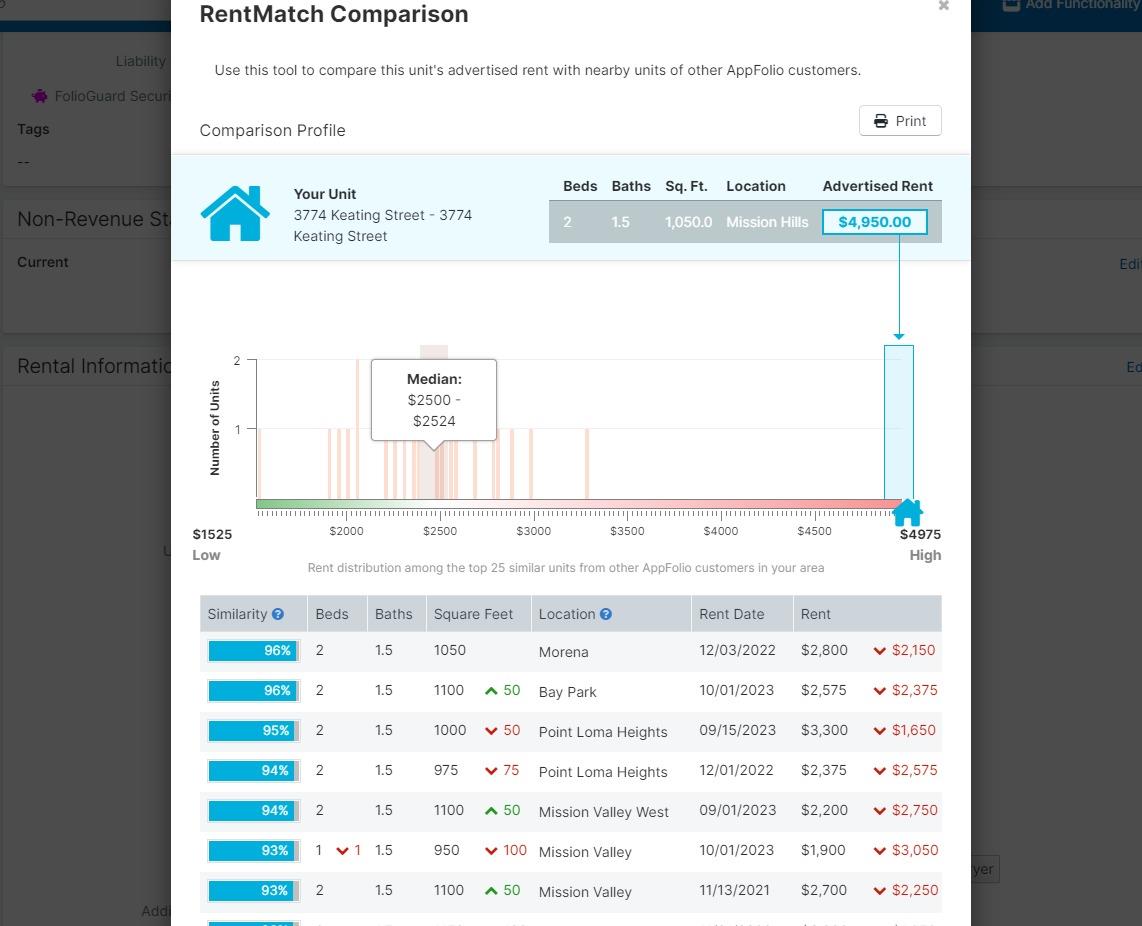Click the Square Feet column header

click(479, 614)
